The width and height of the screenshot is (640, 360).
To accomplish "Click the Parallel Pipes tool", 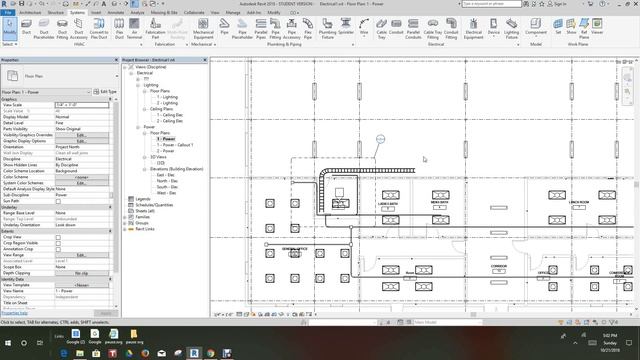I will [x=260, y=29].
